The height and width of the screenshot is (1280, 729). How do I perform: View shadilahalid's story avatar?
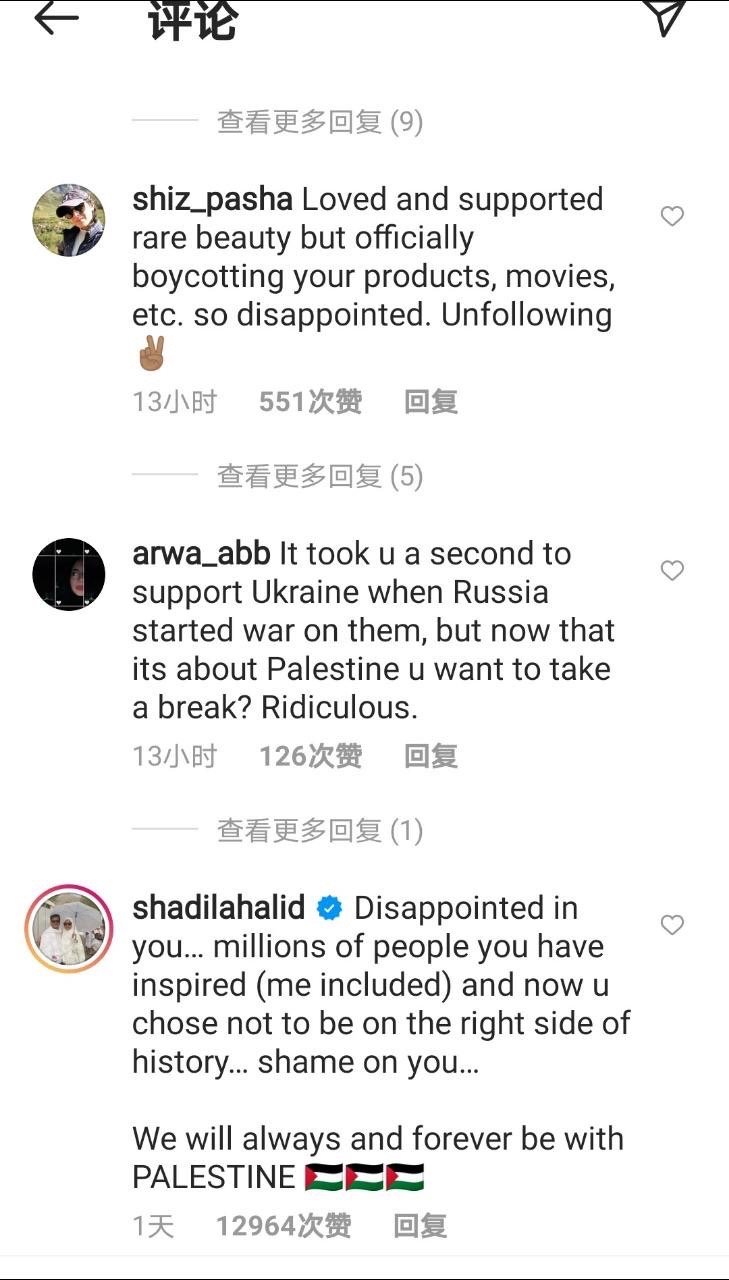pos(69,929)
